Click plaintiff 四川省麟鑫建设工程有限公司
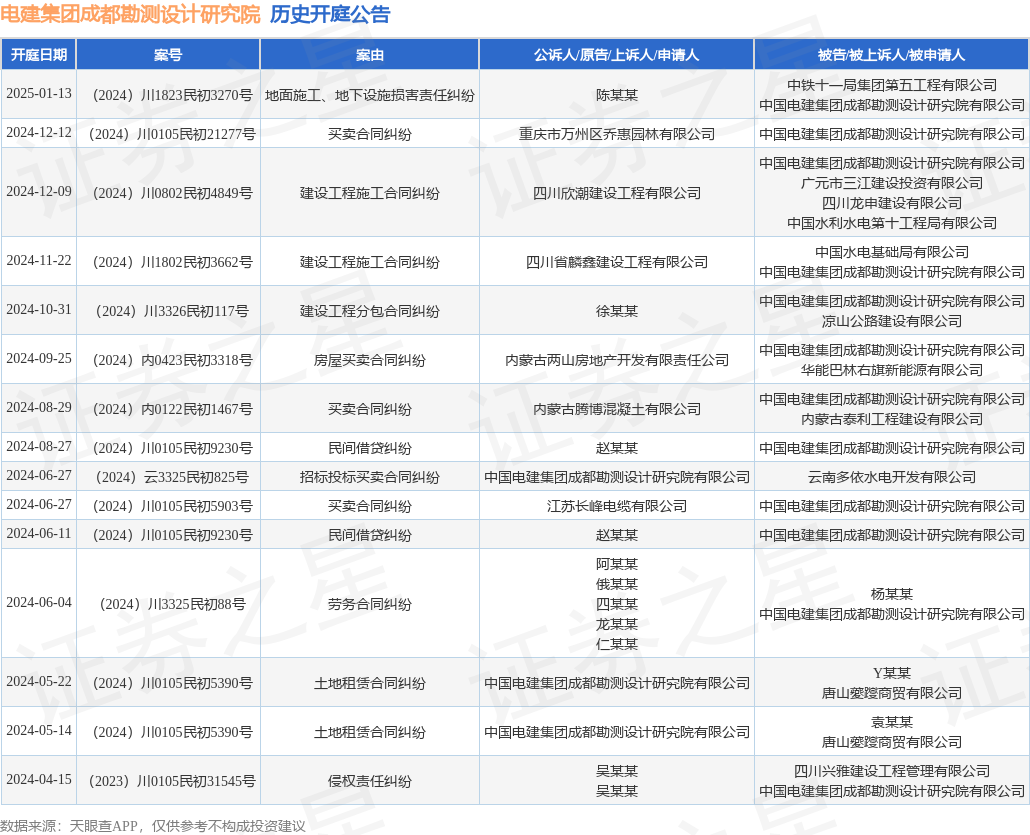The image size is (1030, 835). point(616,262)
